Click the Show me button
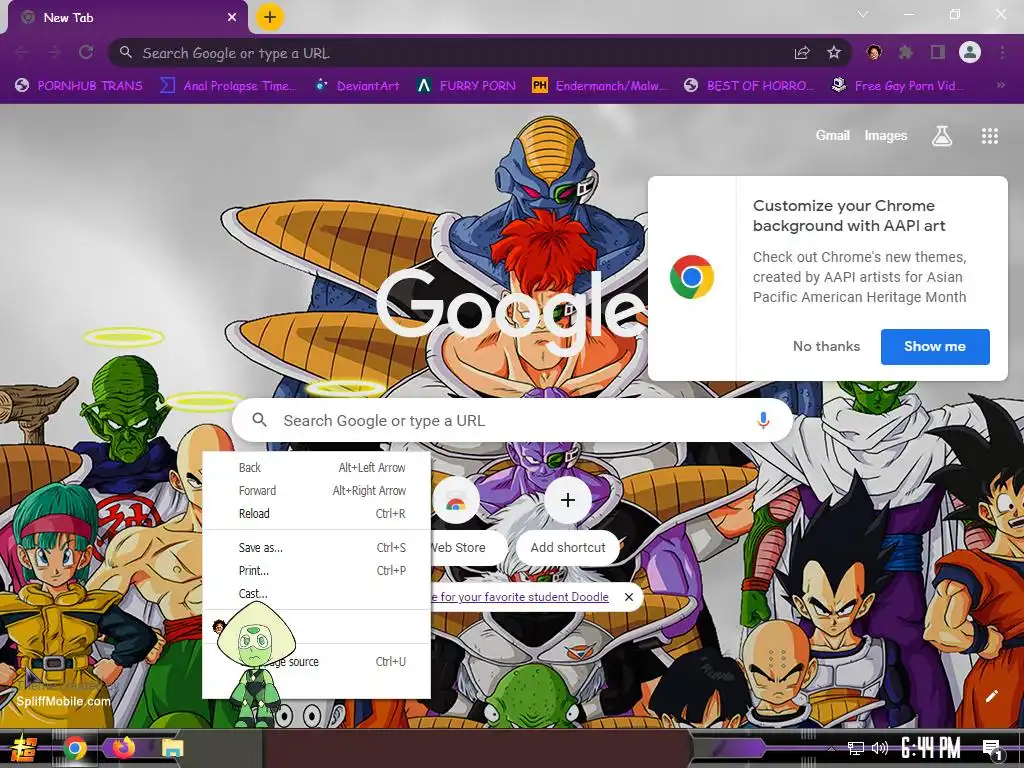 (935, 347)
